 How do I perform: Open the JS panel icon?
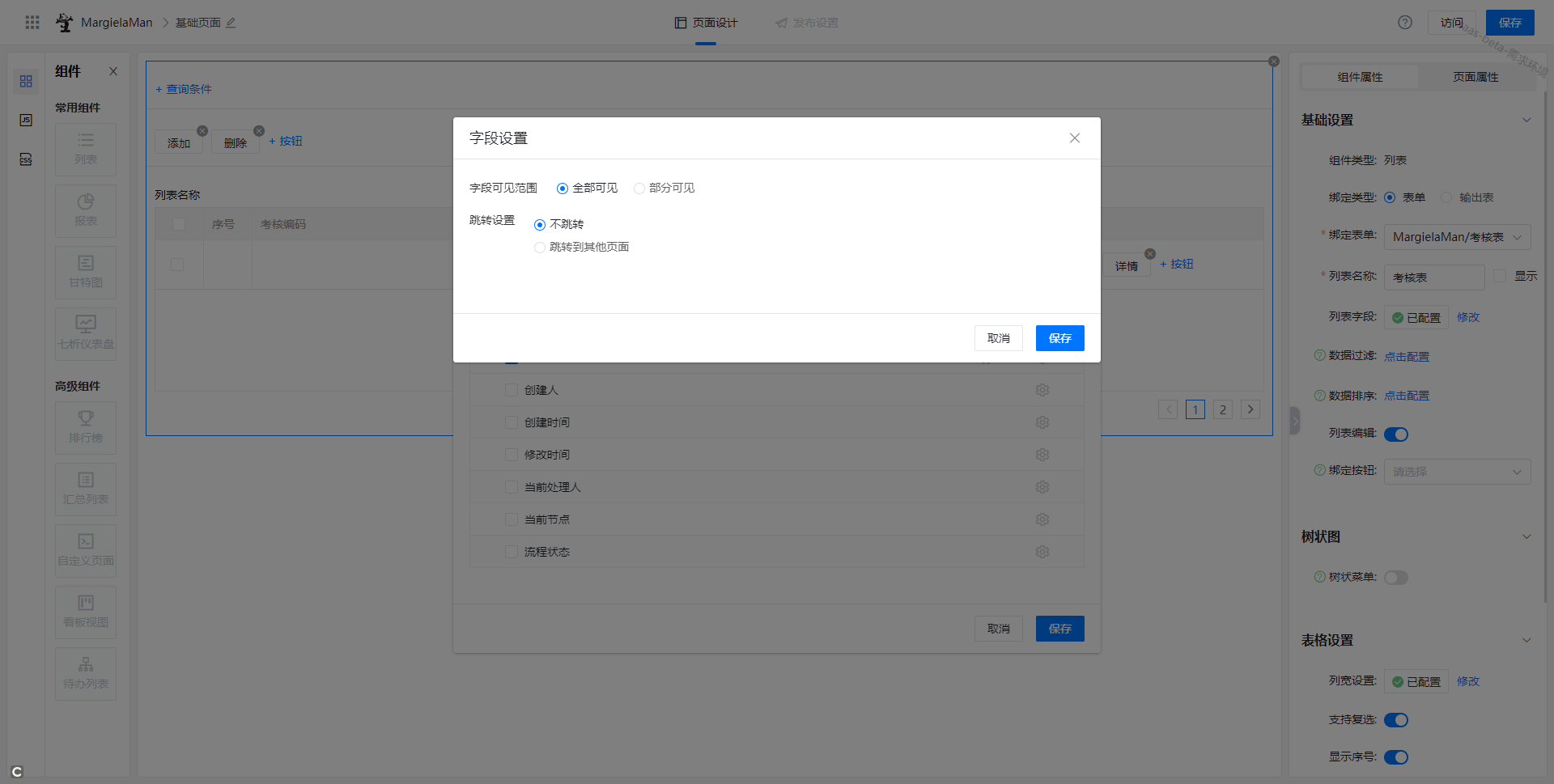tap(26, 121)
